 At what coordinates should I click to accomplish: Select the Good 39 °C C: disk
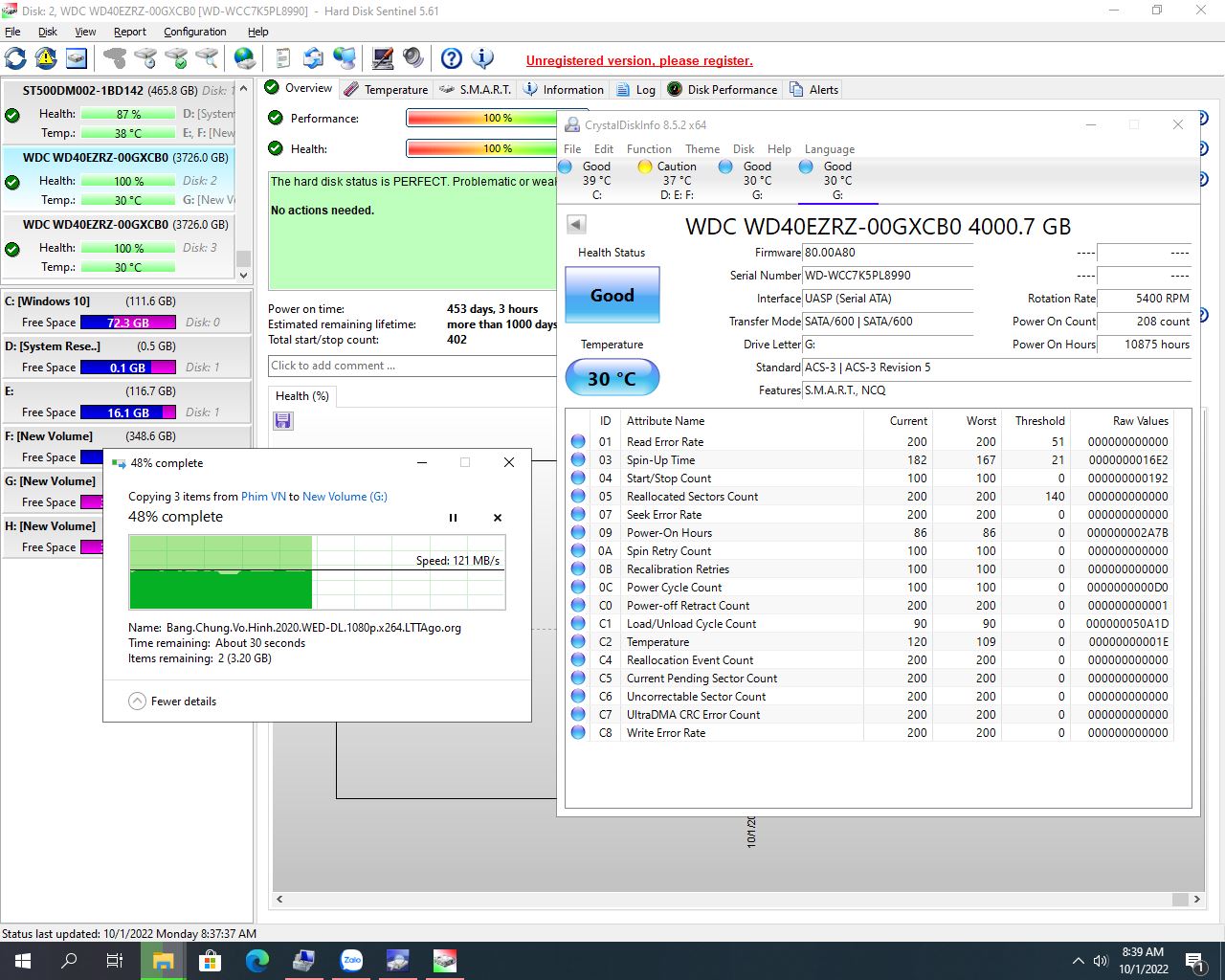[x=595, y=180]
